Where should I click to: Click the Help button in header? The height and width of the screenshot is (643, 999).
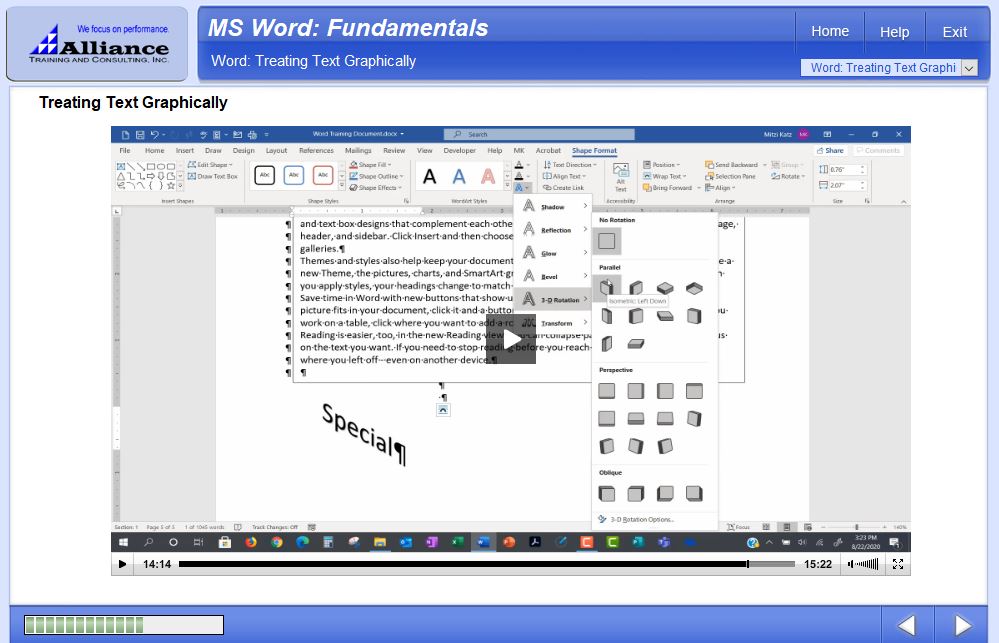click(x=894, y=32)
